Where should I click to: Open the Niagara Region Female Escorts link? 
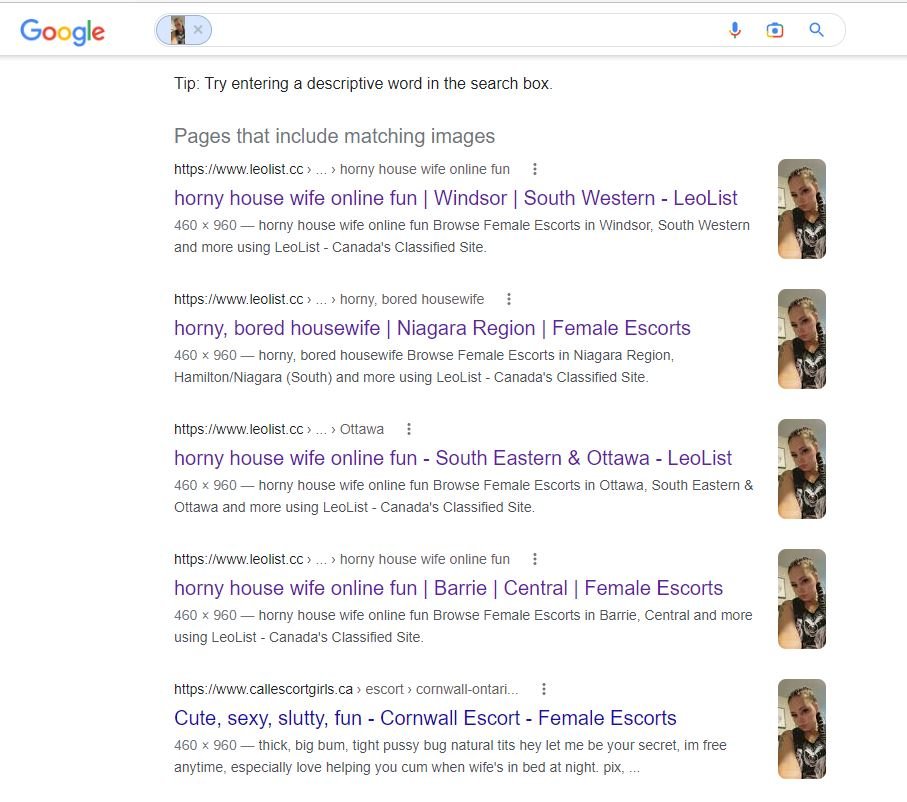coord(432,328)
